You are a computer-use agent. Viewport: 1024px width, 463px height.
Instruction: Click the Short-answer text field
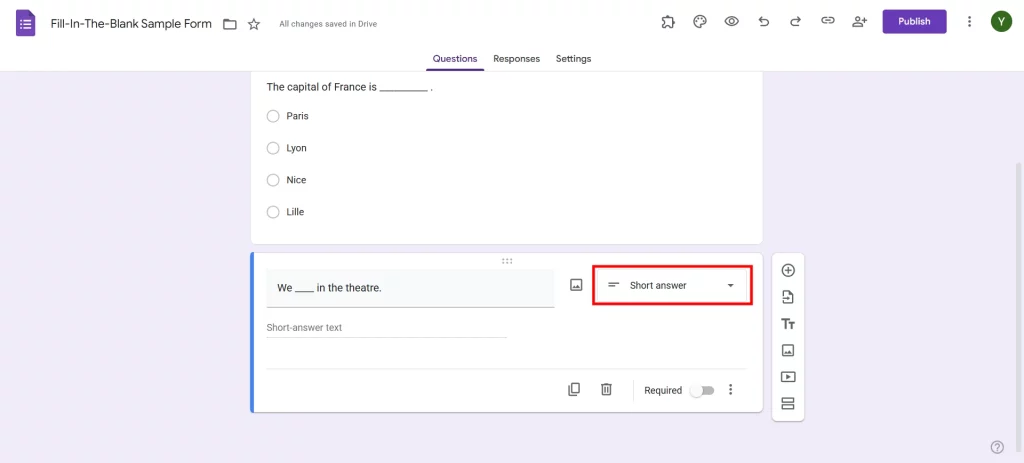pyautogui.click(x=387, y=328)
